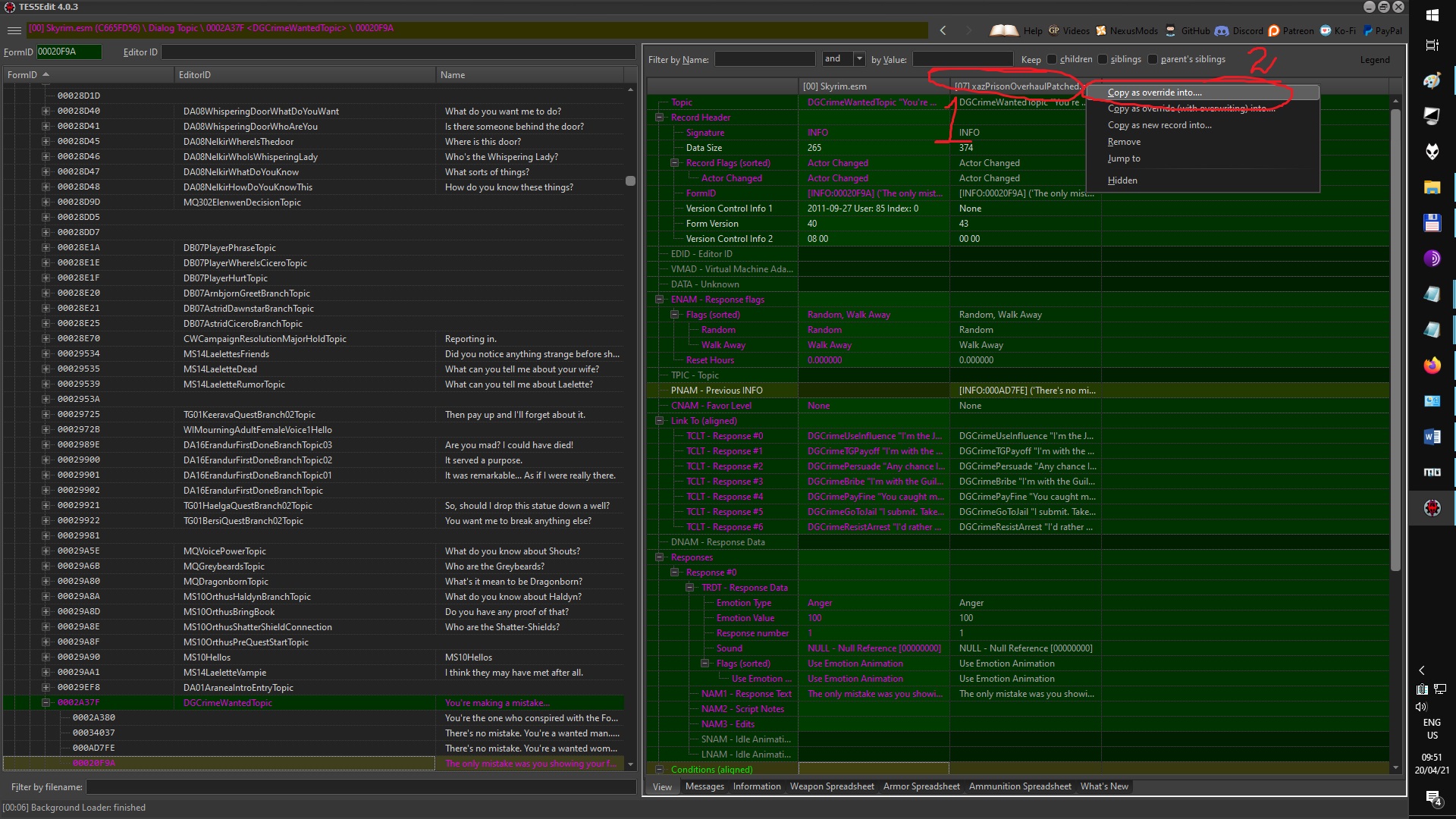
Task: Click the by Value filter input field
Action: (962, 58)
